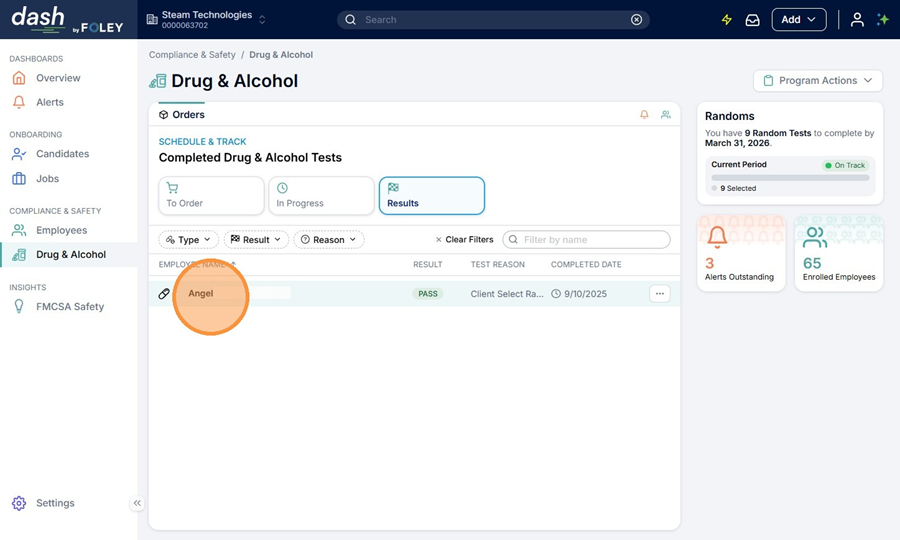Open the row options ellipsis for Angel
Image resolution: width=900 pixels, height=540 pixels.
[x=659, y=294]
